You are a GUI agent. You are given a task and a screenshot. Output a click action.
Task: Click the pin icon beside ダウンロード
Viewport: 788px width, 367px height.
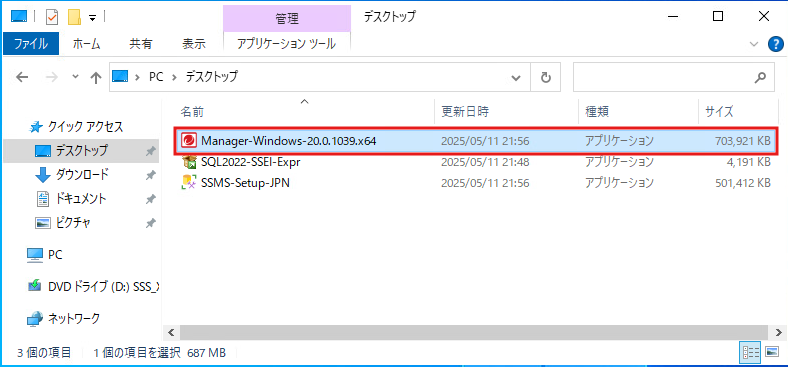pyautogui.click(x=150, y=175)
